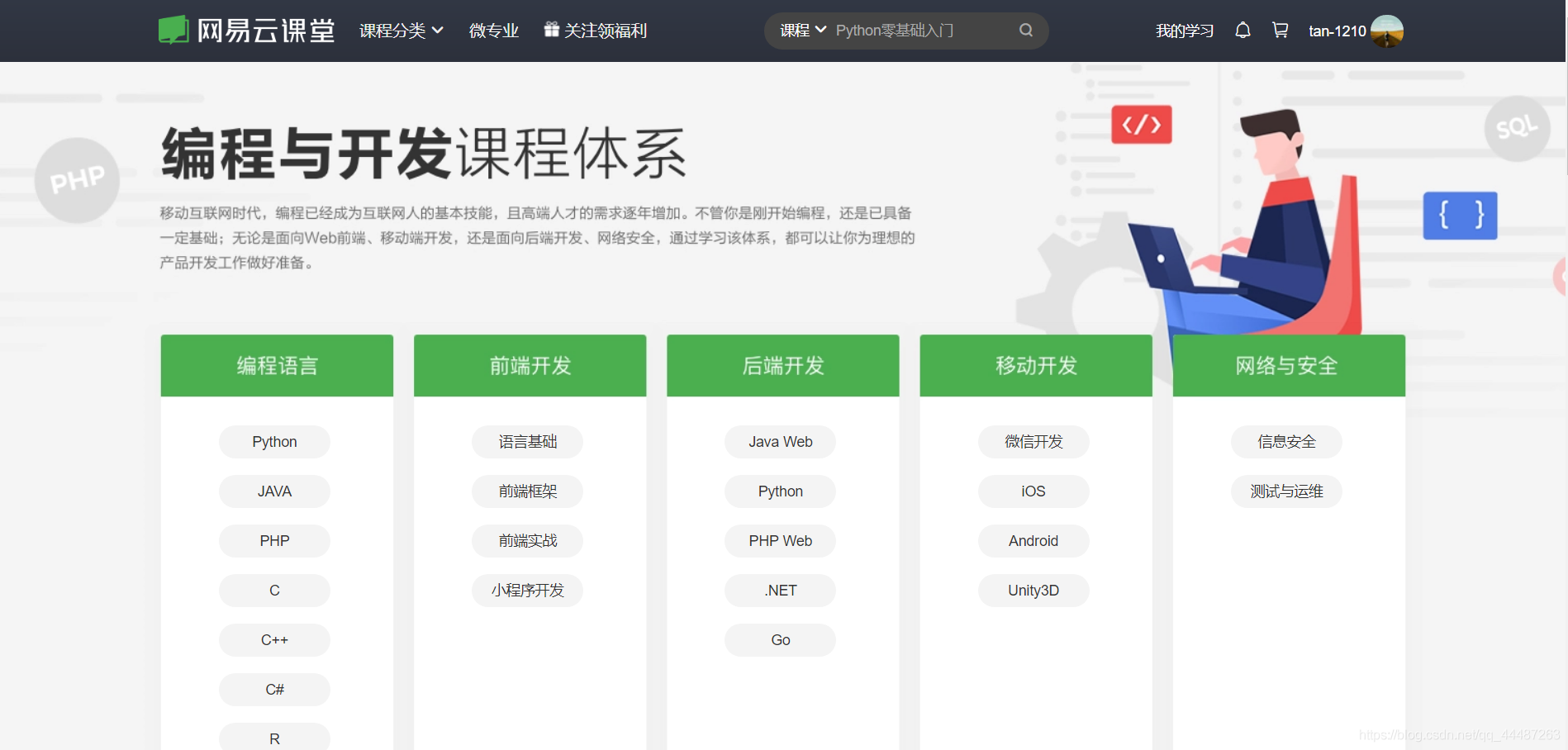Image resolution: width=1568 pixels, height=750 pixels.
Task: Open the C course tag
Action: 274,591
